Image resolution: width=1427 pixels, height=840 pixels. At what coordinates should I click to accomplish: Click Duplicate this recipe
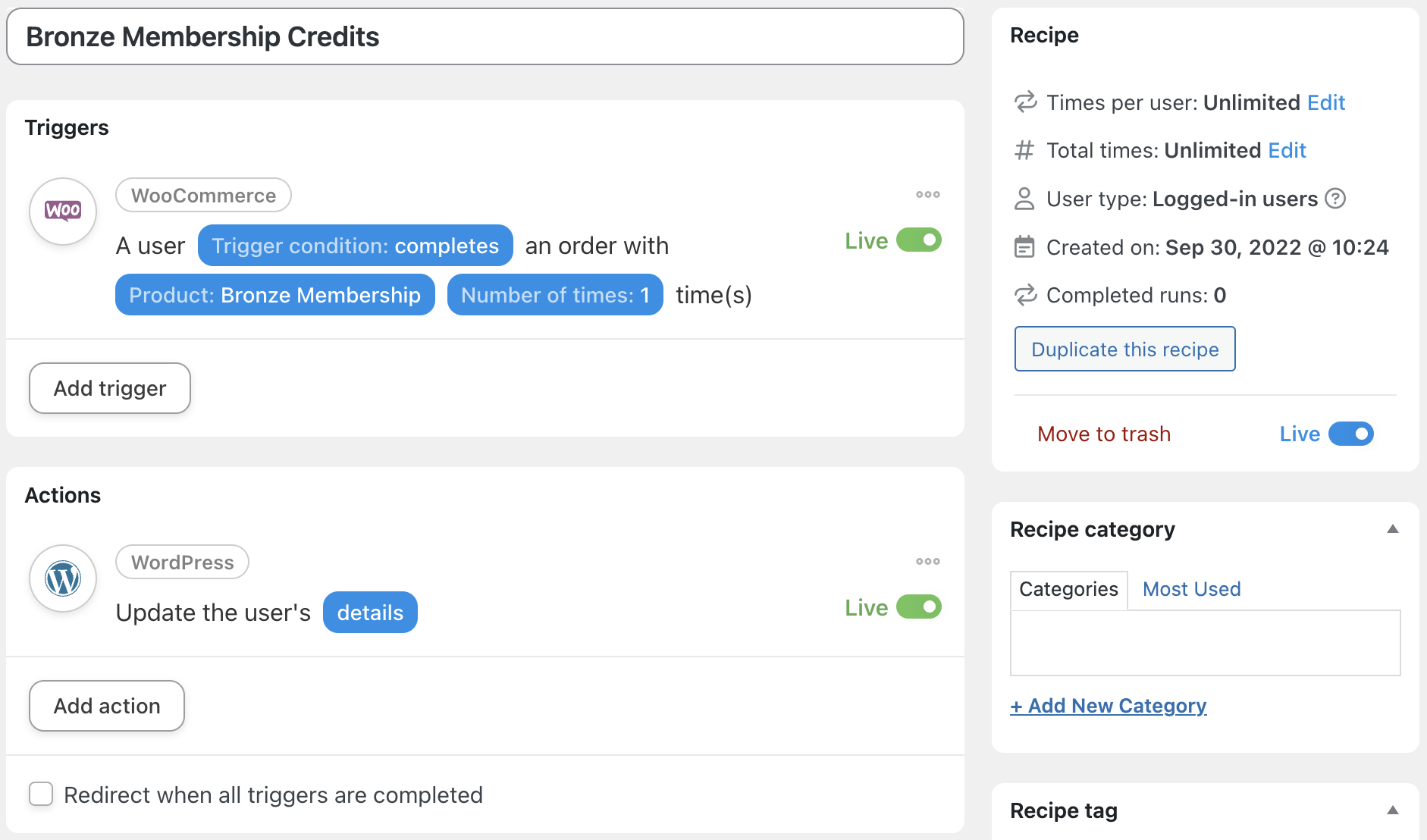(x=1125, y=349)
